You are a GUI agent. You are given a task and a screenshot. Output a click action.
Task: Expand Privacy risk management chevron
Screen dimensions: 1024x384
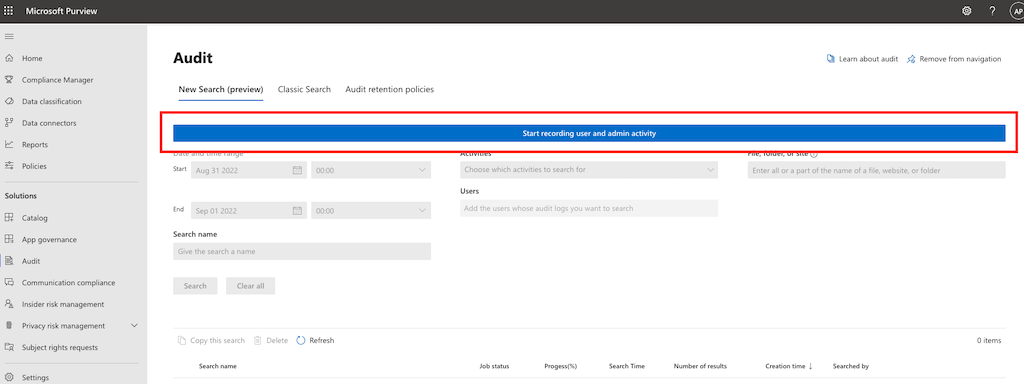pos(135,325)
